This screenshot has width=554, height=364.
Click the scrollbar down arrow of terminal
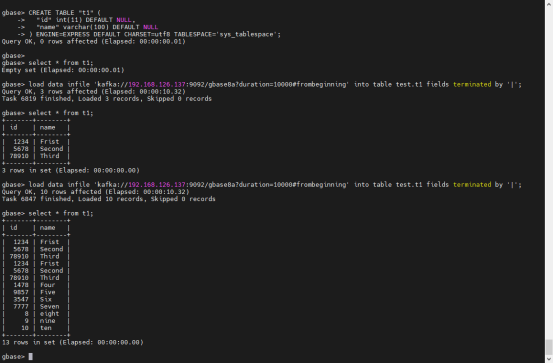click(549, 359)
